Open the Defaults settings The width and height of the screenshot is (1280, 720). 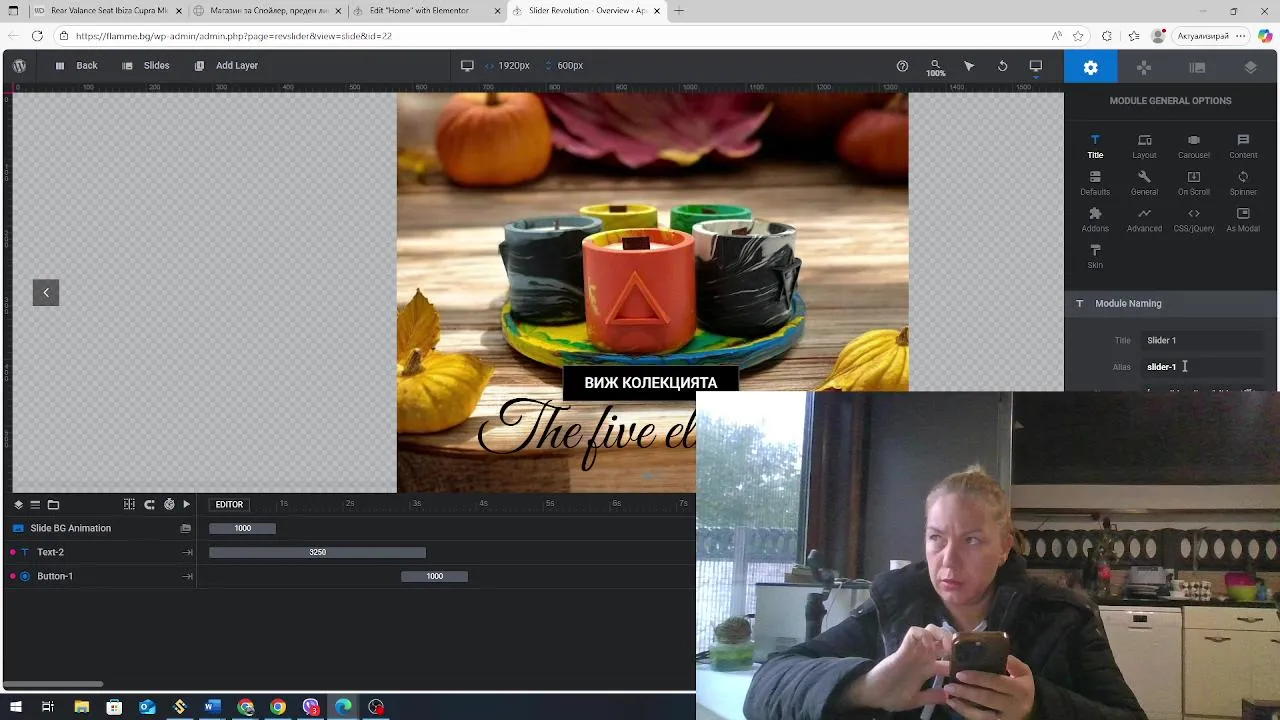pyautogui.click(x=1095, y=183)
